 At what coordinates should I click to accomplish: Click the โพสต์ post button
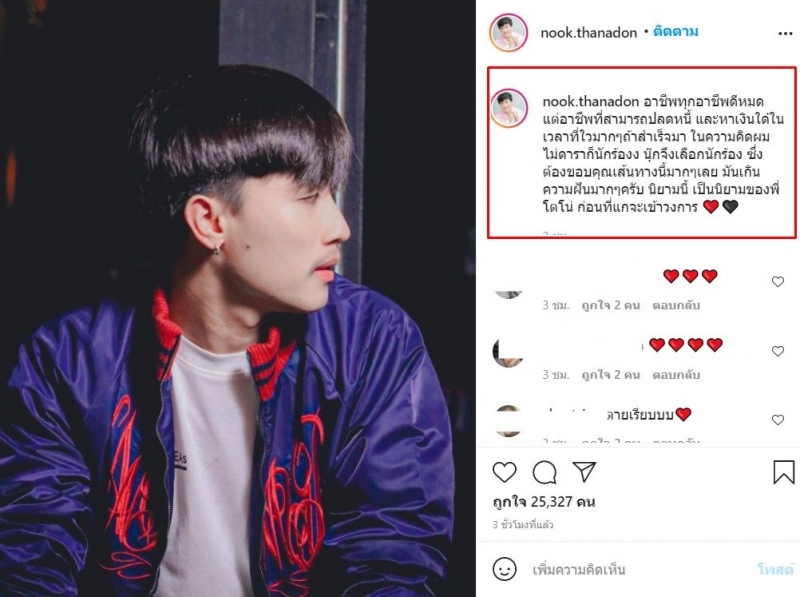[x=776, y=569]
